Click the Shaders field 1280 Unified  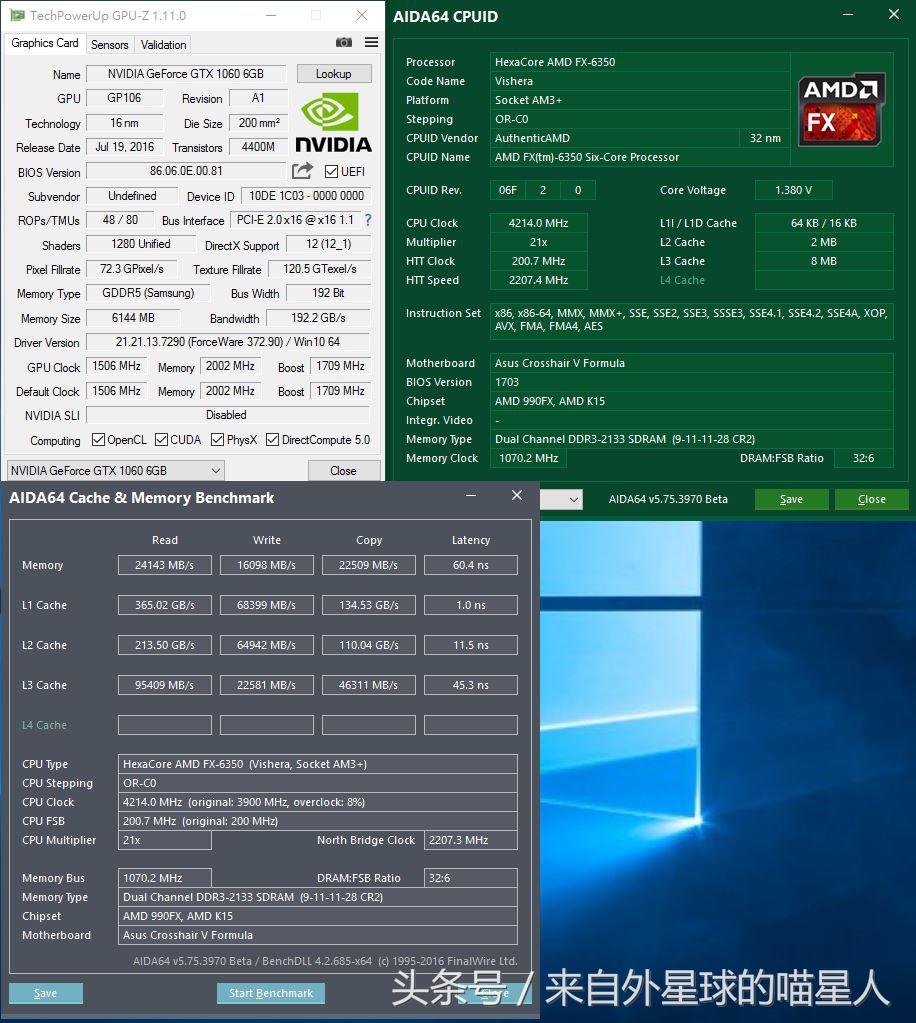coord(141,244)
